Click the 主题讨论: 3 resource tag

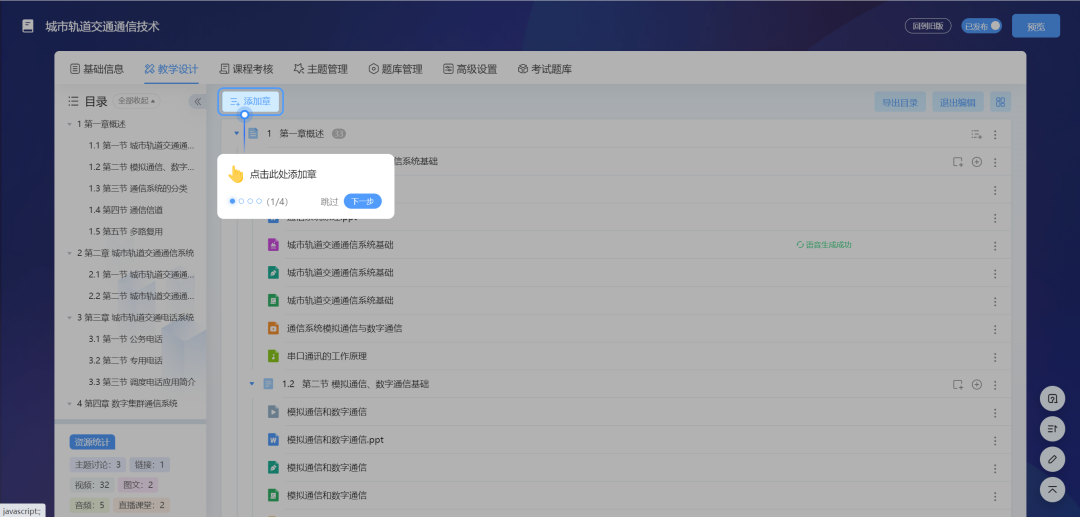(x=98, y=465)
